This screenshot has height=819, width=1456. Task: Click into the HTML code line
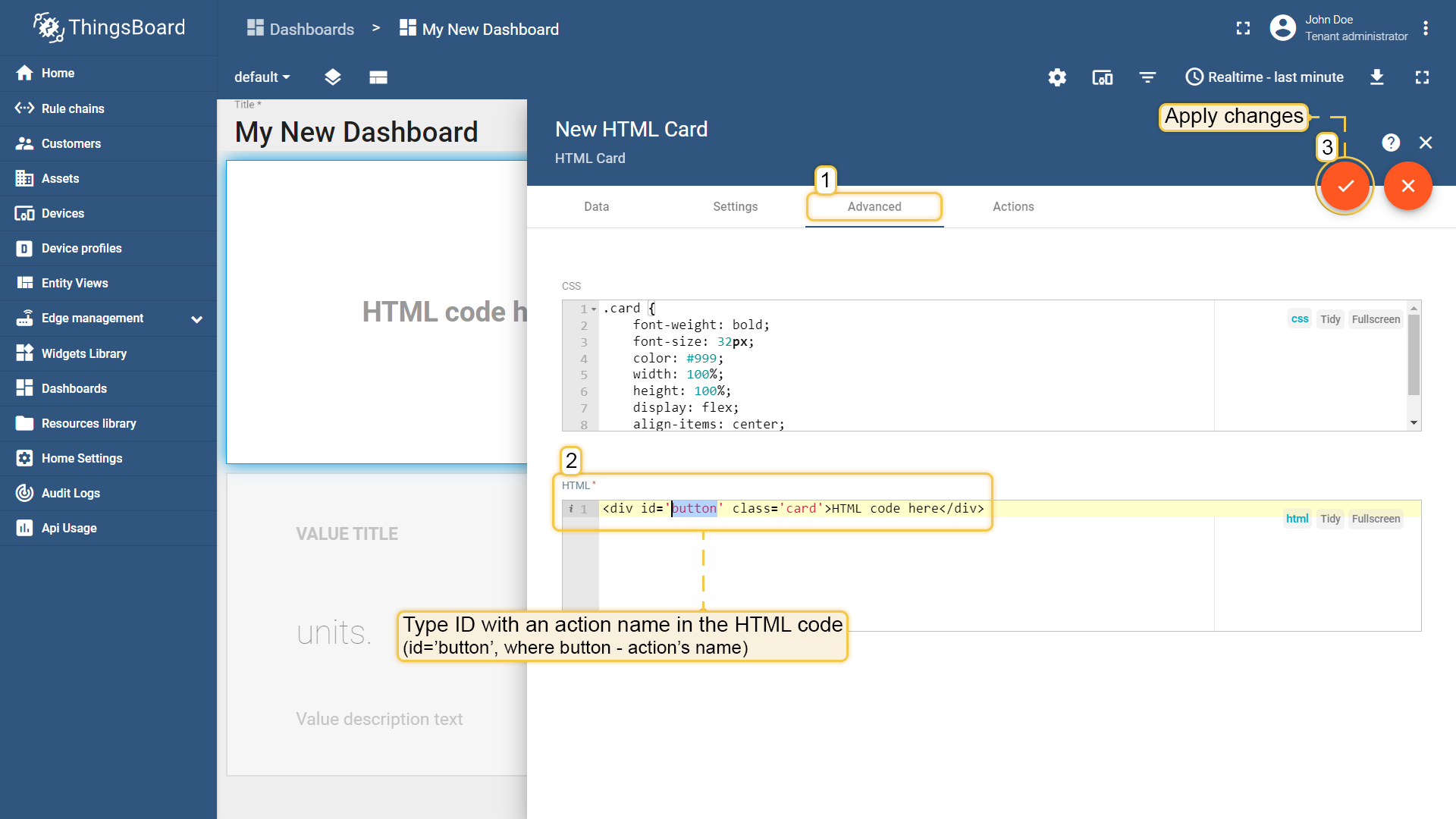click(793, 508)
